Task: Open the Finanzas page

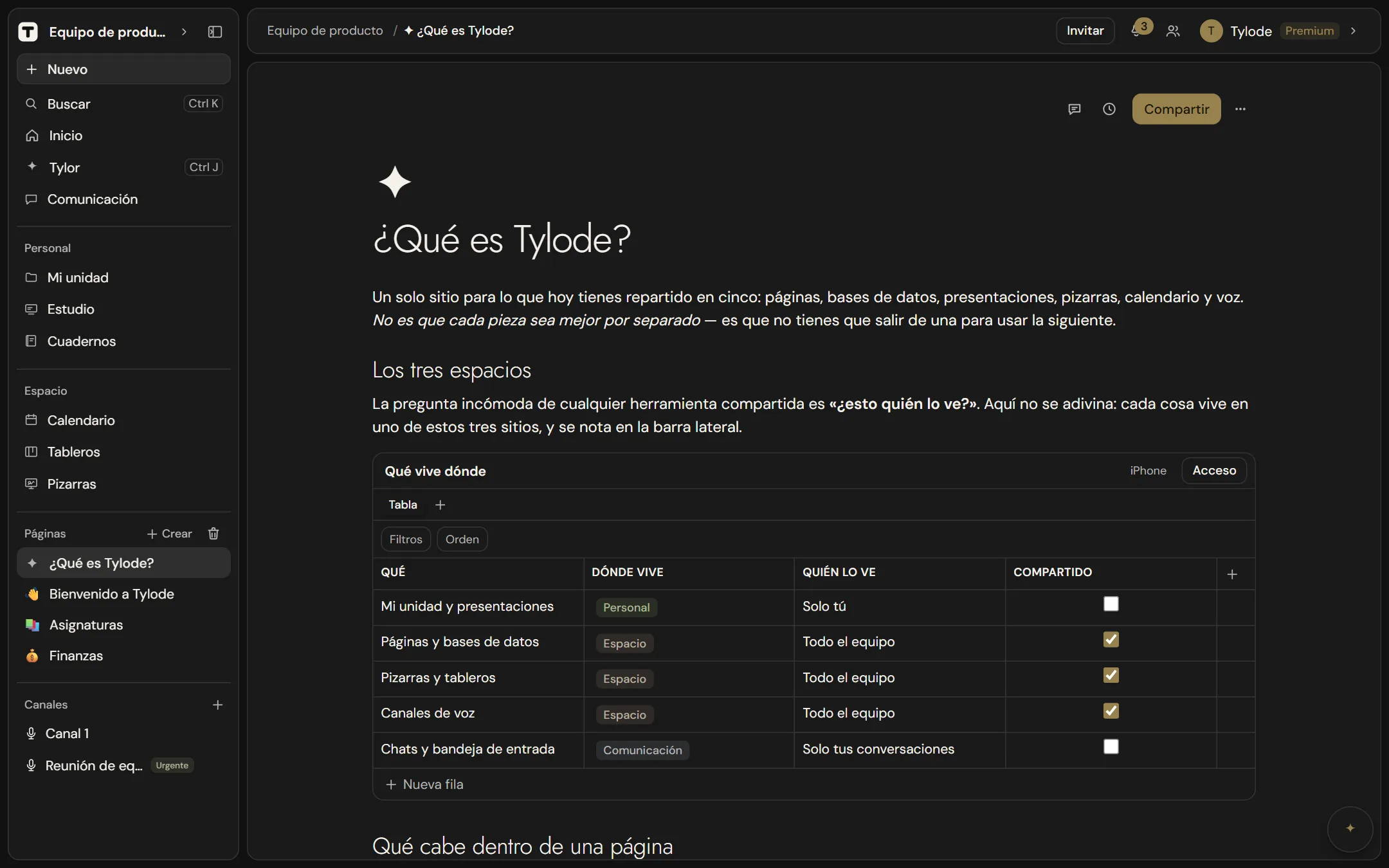Action: click(123, 656)
